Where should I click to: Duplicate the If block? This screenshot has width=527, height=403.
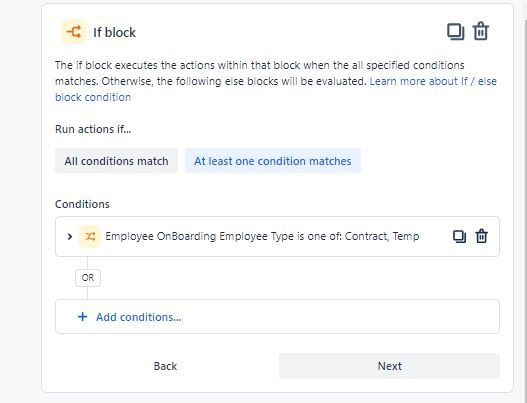pyautogui.click(x=455, y=32)
